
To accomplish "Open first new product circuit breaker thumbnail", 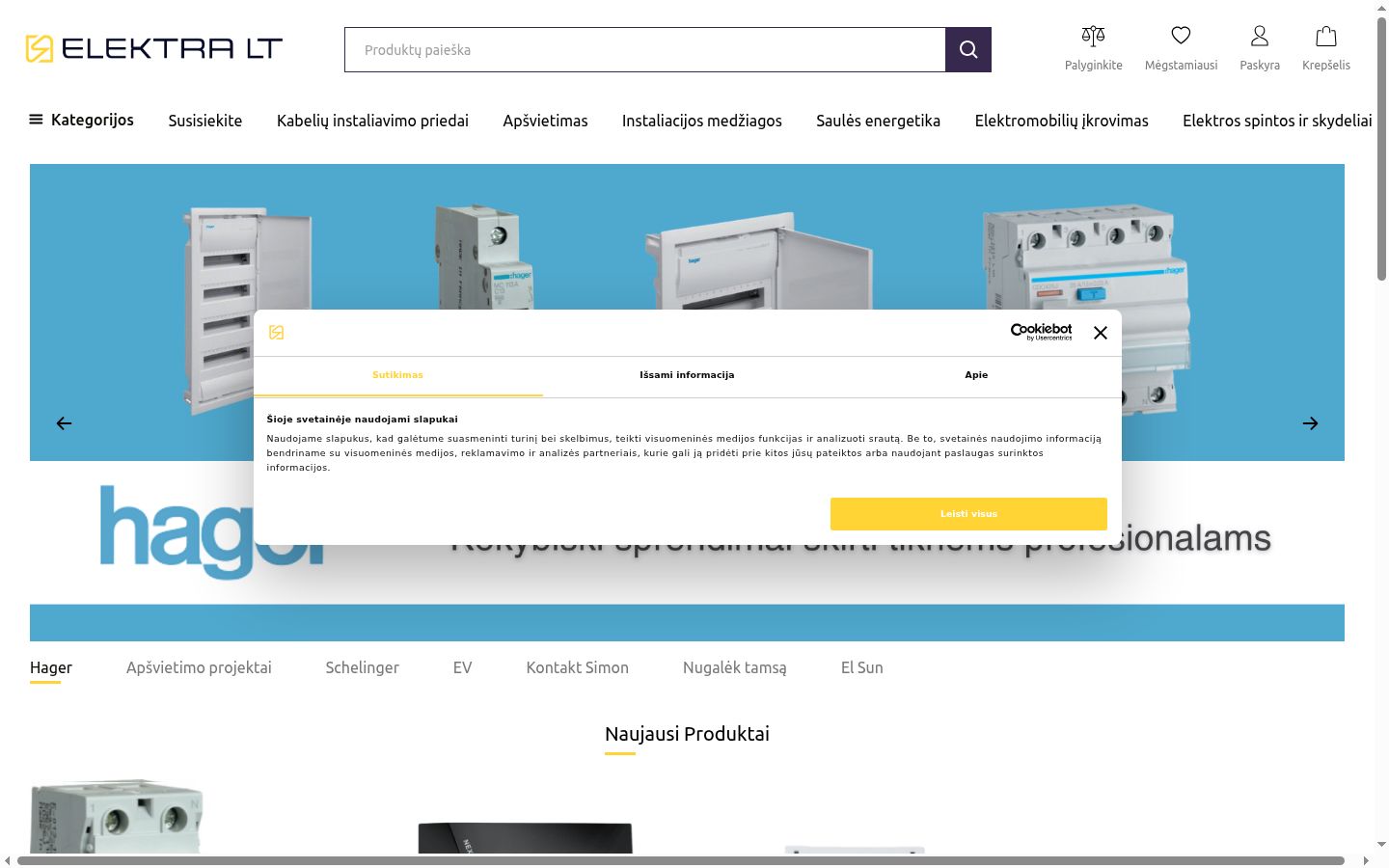I will (117, 817).
